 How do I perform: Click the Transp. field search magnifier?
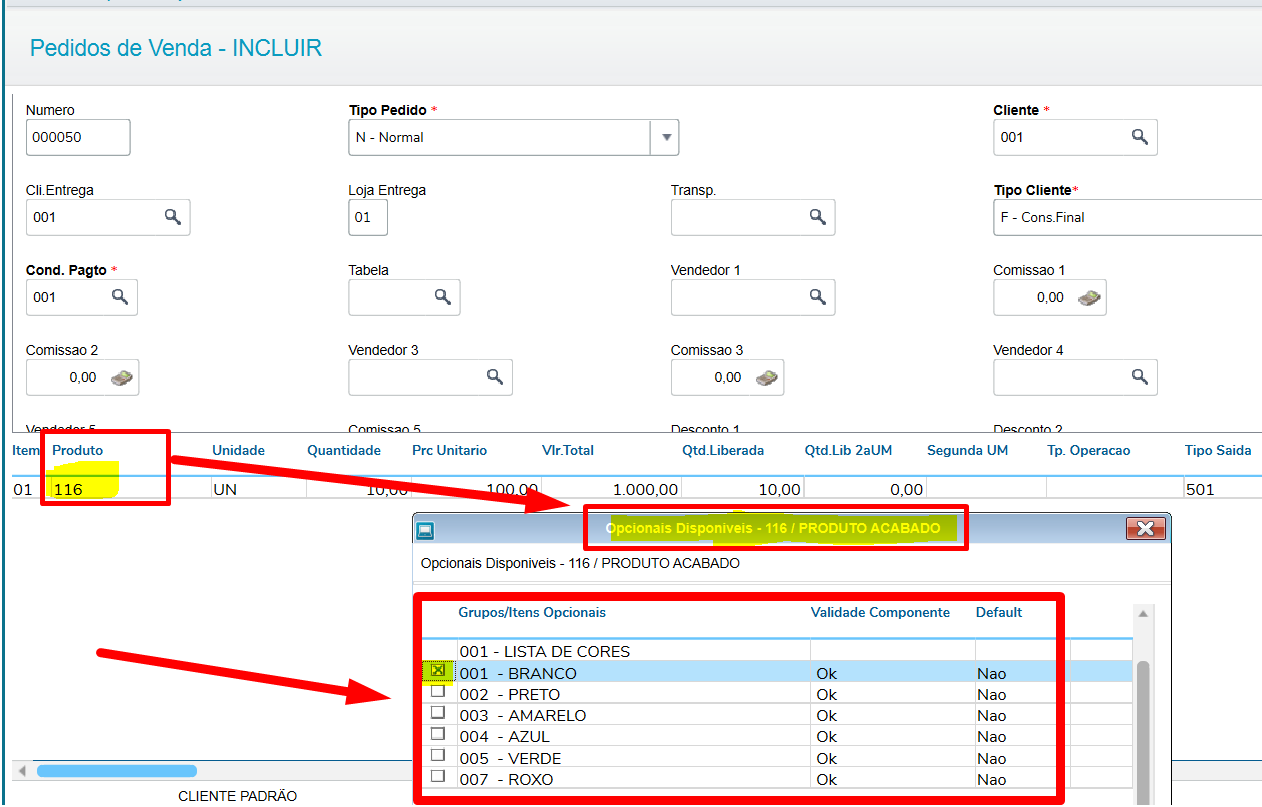point(817,217)
